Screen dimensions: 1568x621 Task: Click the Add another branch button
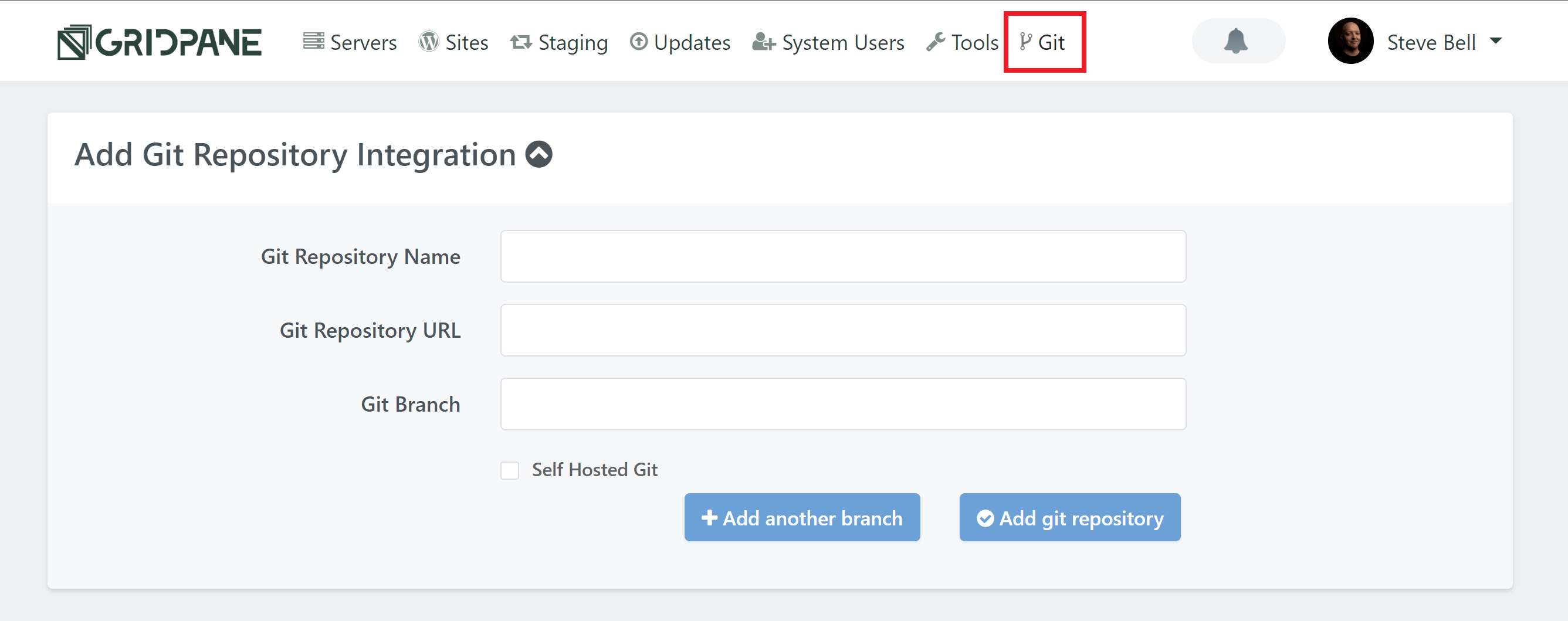(802, 518)
